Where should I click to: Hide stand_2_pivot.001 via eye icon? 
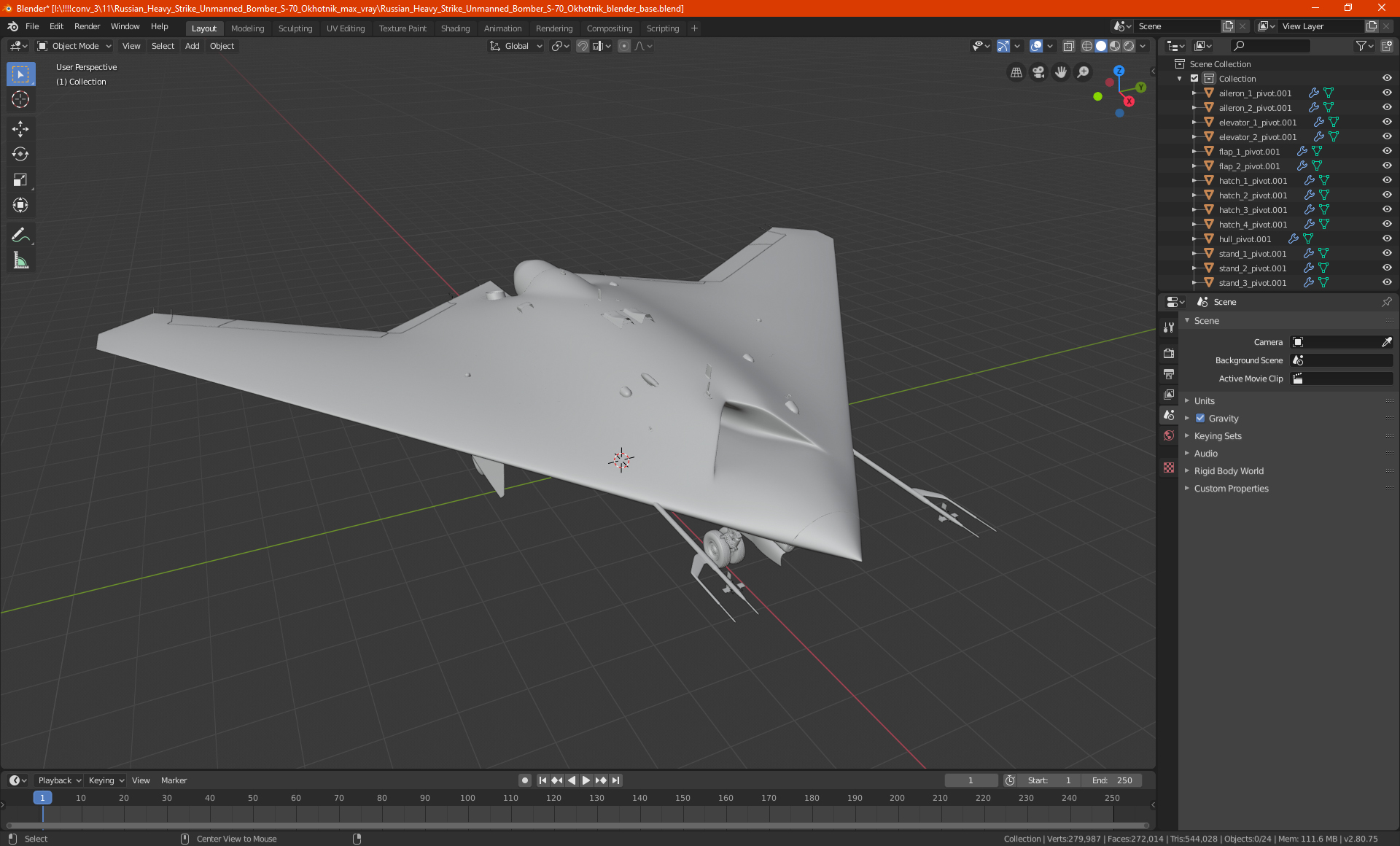[x=1387, y=268]
